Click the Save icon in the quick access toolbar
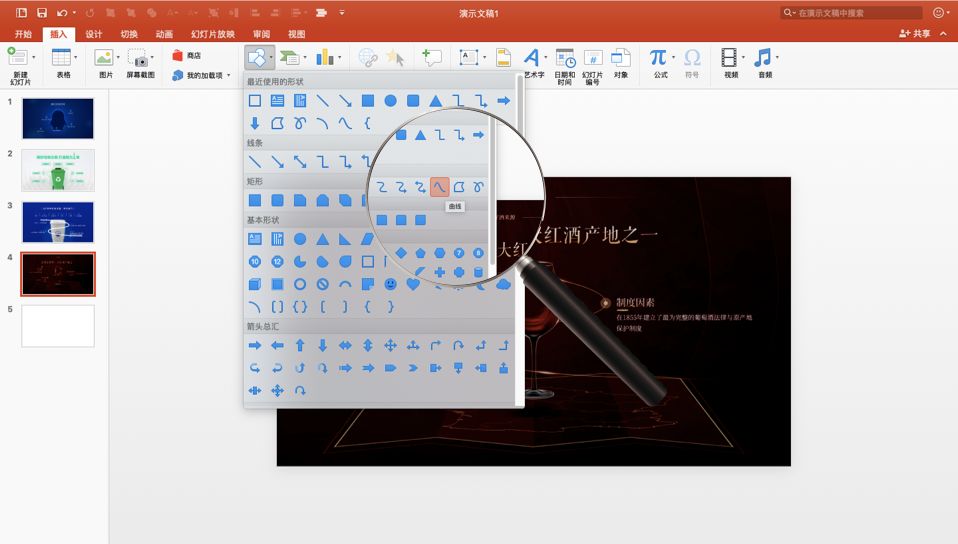Viewport: 958px width, 544px height. (42, 12)
